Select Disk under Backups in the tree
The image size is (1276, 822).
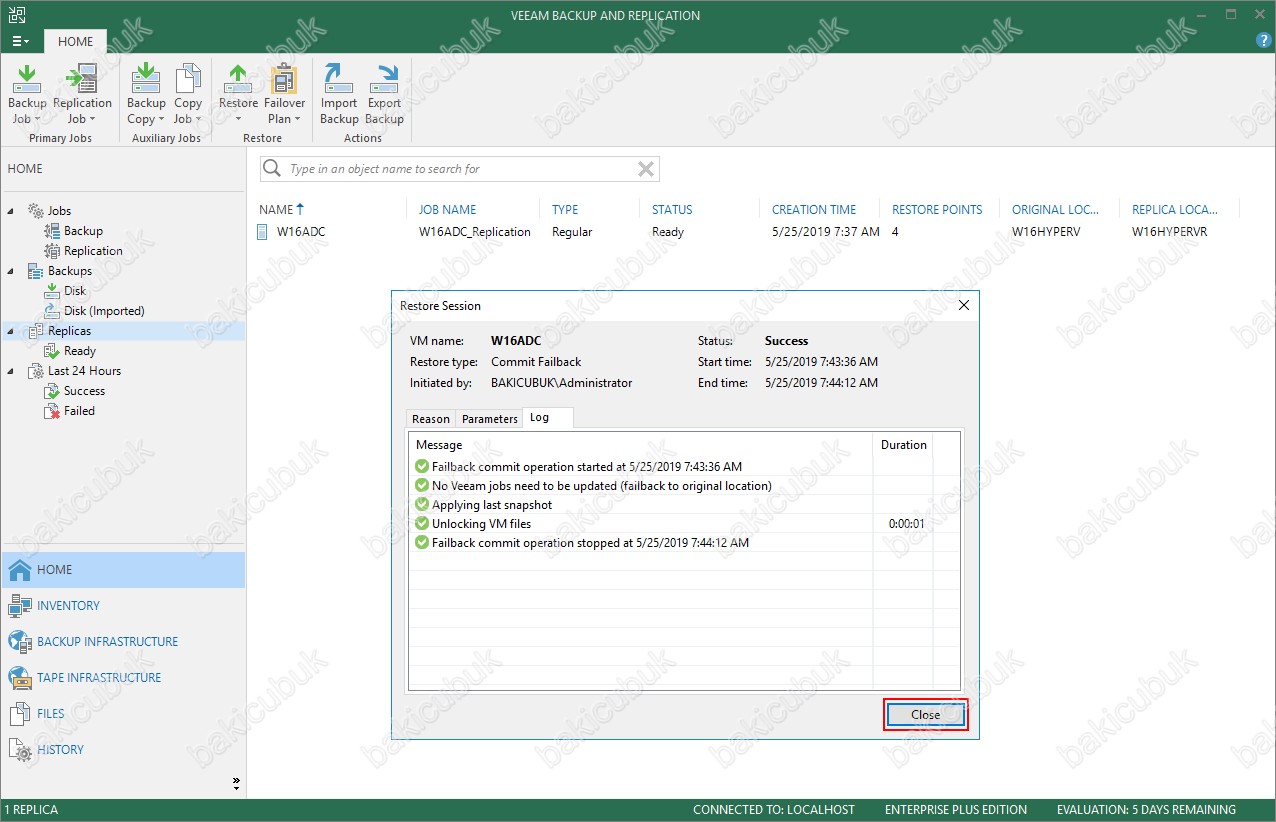click(x=75, y=291)
